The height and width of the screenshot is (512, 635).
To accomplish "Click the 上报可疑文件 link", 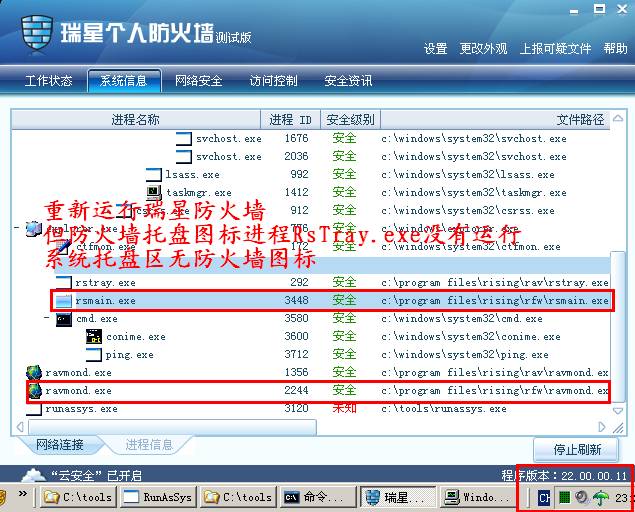I will point(556,49).
